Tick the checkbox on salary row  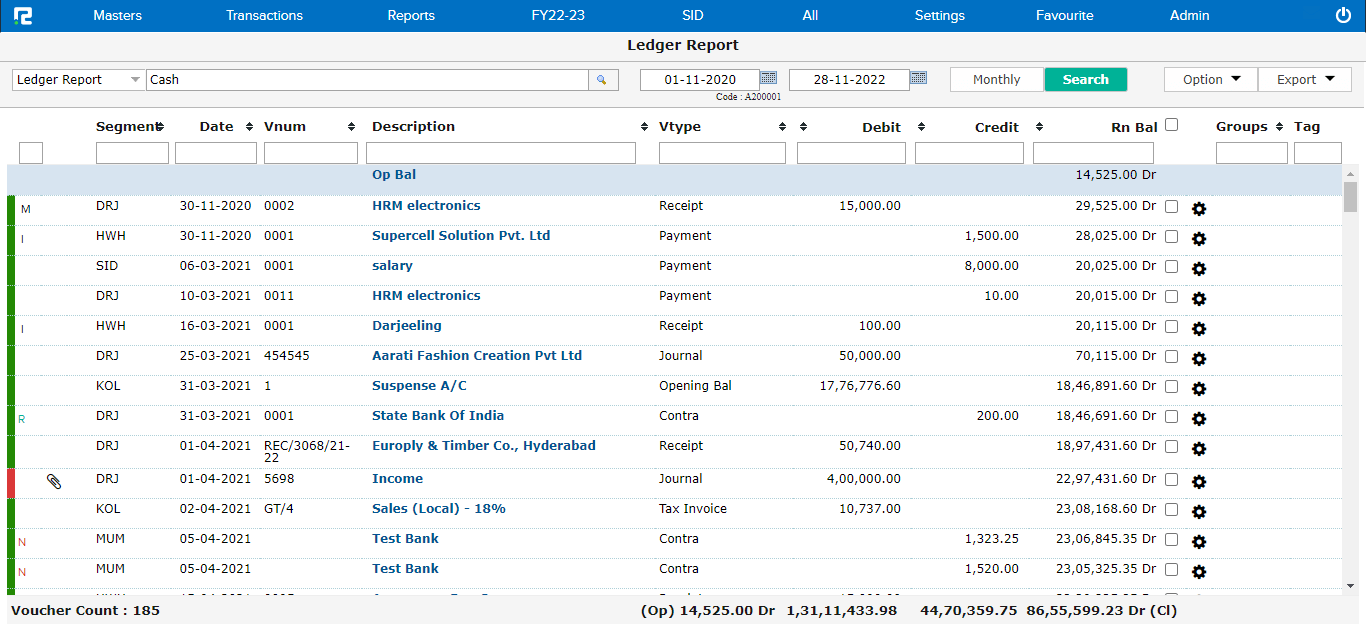tap(1171, 266)
